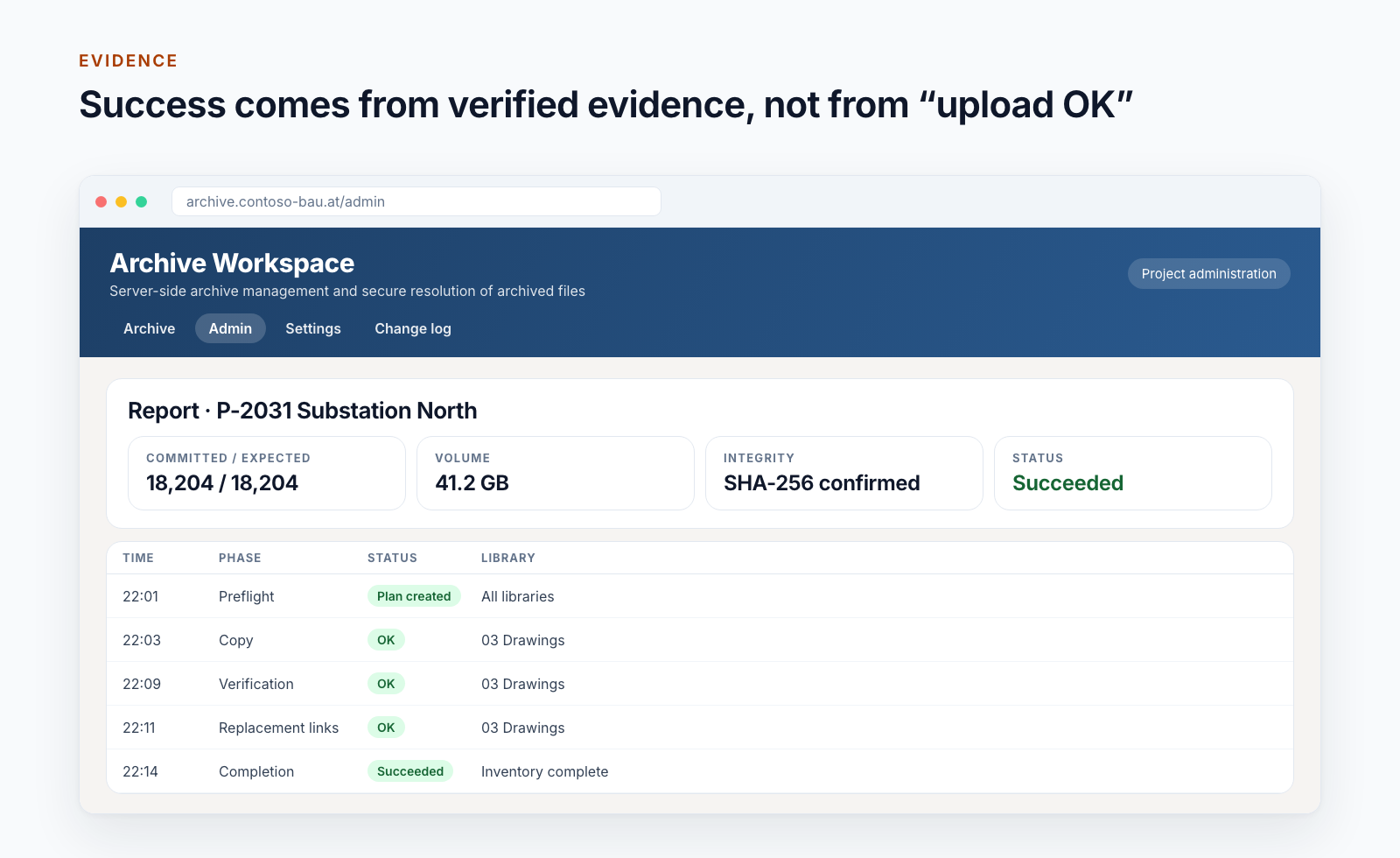
Task: Click the SHA-256 confirmed integrity value
Action: 822,482
